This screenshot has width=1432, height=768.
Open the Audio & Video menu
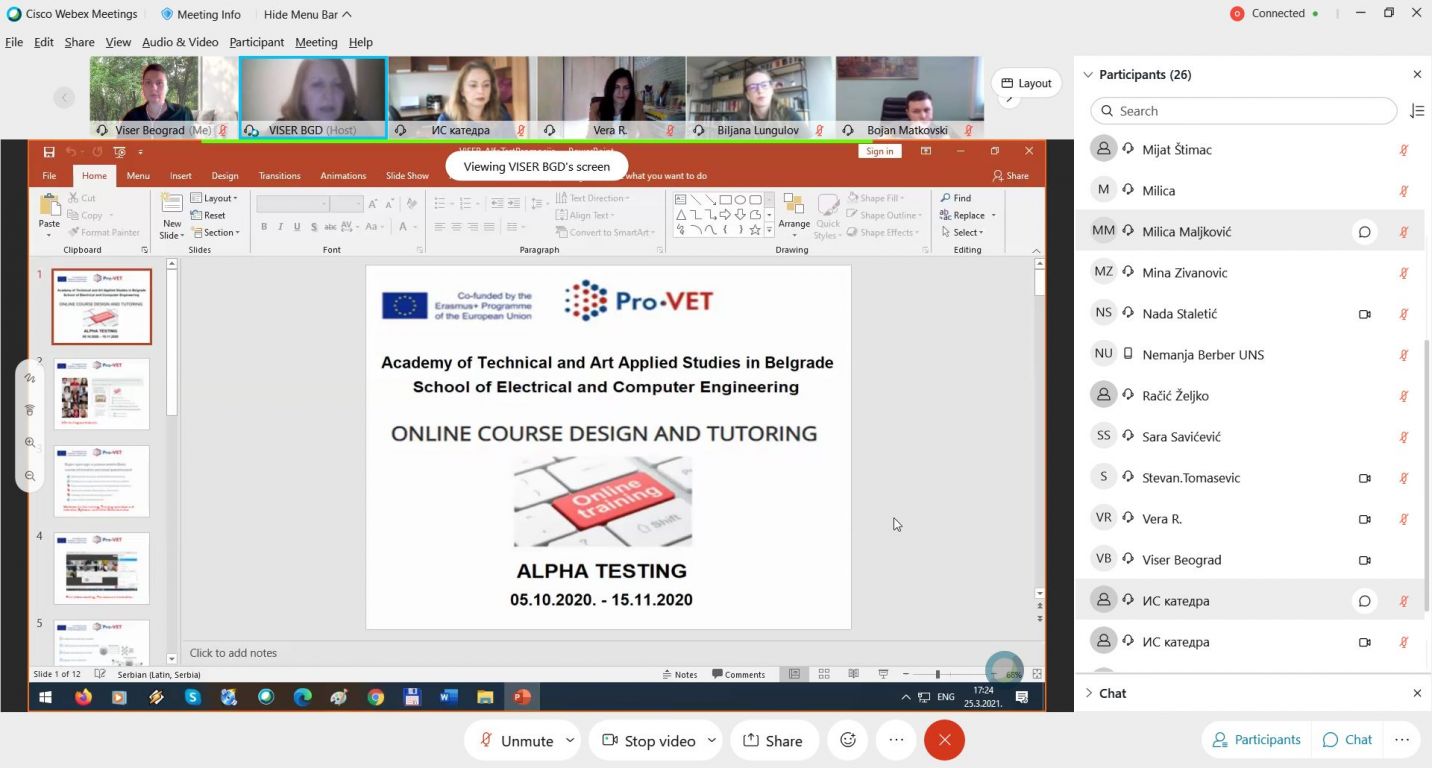(x=180, y=42)
